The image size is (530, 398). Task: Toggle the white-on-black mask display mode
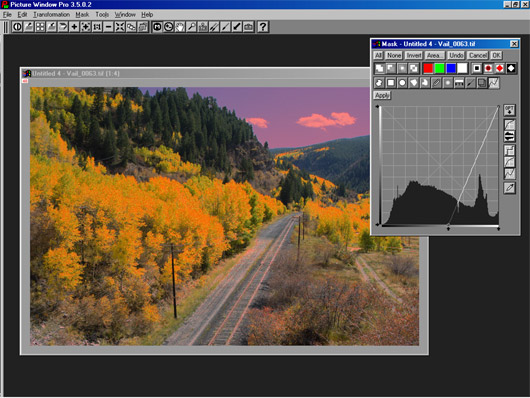pyautogui.click(x=511, y=68)
